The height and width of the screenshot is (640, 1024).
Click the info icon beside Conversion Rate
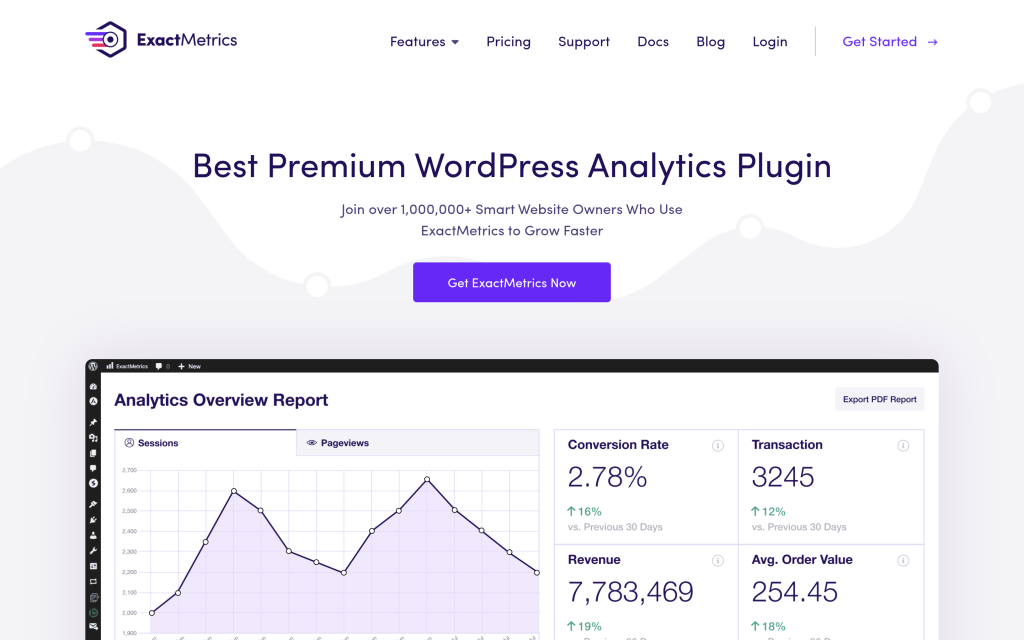718,445
